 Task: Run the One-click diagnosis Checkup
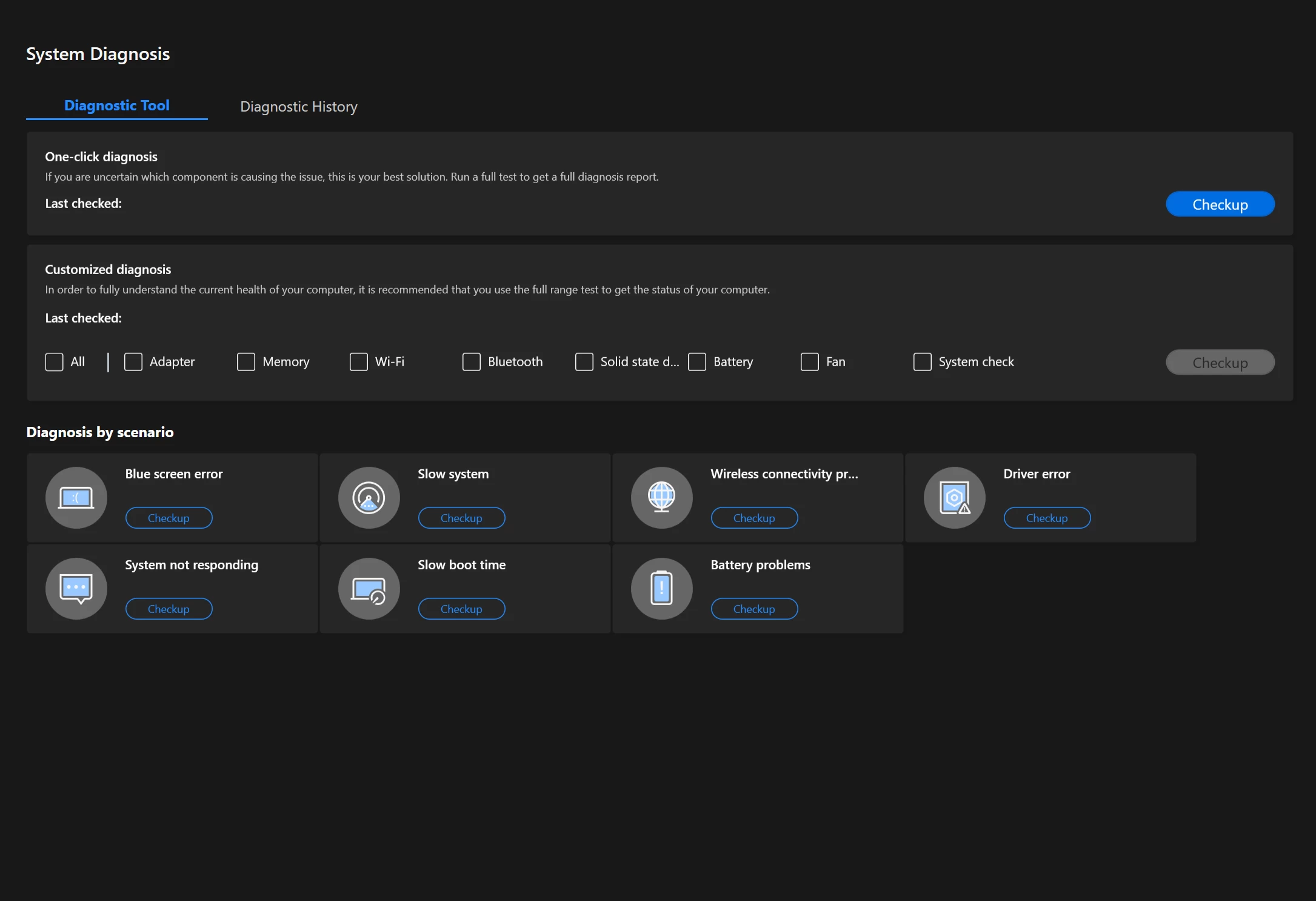click(1220, 204)
